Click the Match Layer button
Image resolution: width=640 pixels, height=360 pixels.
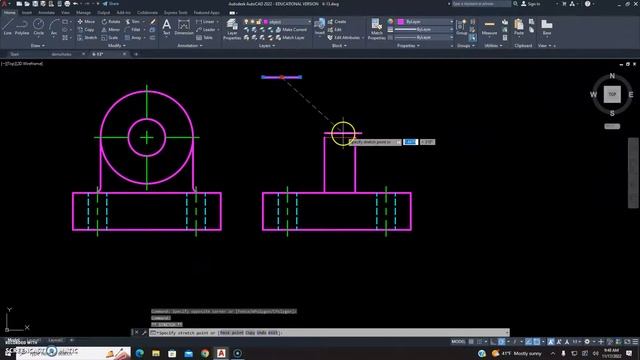point(290,38)
